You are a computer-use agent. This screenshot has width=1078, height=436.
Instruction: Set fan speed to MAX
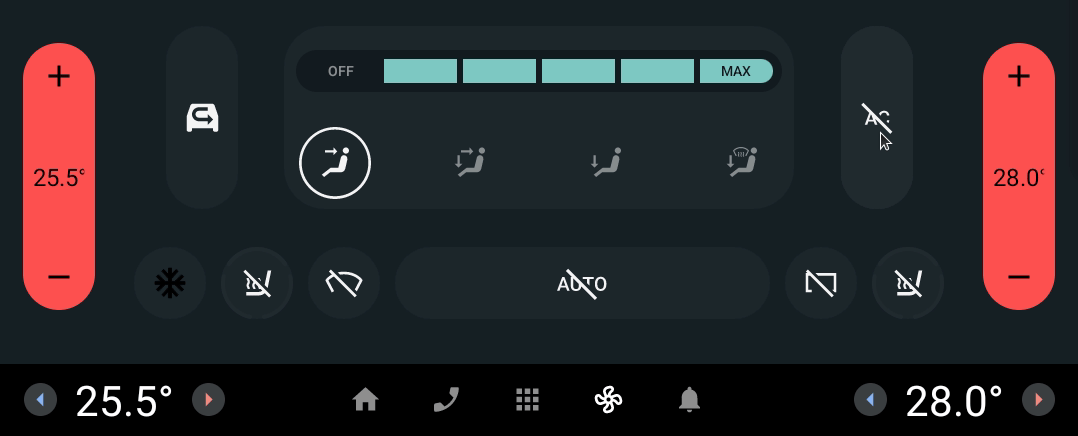(736, 71)
